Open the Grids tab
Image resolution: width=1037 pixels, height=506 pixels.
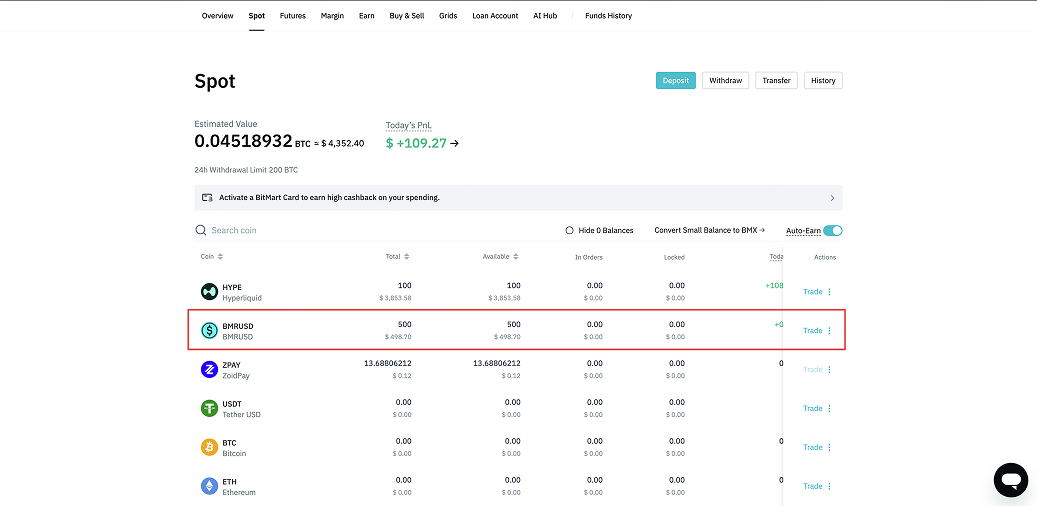(x=448, y=16)
